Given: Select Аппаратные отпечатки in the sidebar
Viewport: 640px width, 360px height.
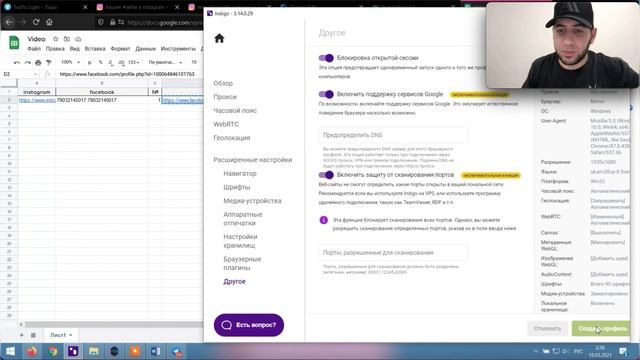Looking at the screenshot, I should (243, 219).
